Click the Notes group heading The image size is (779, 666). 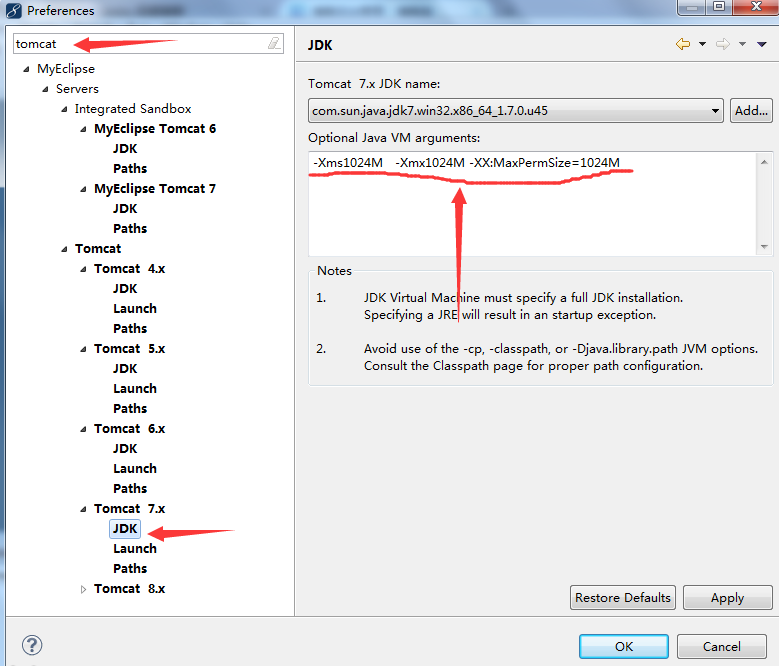tap(334, 271)
